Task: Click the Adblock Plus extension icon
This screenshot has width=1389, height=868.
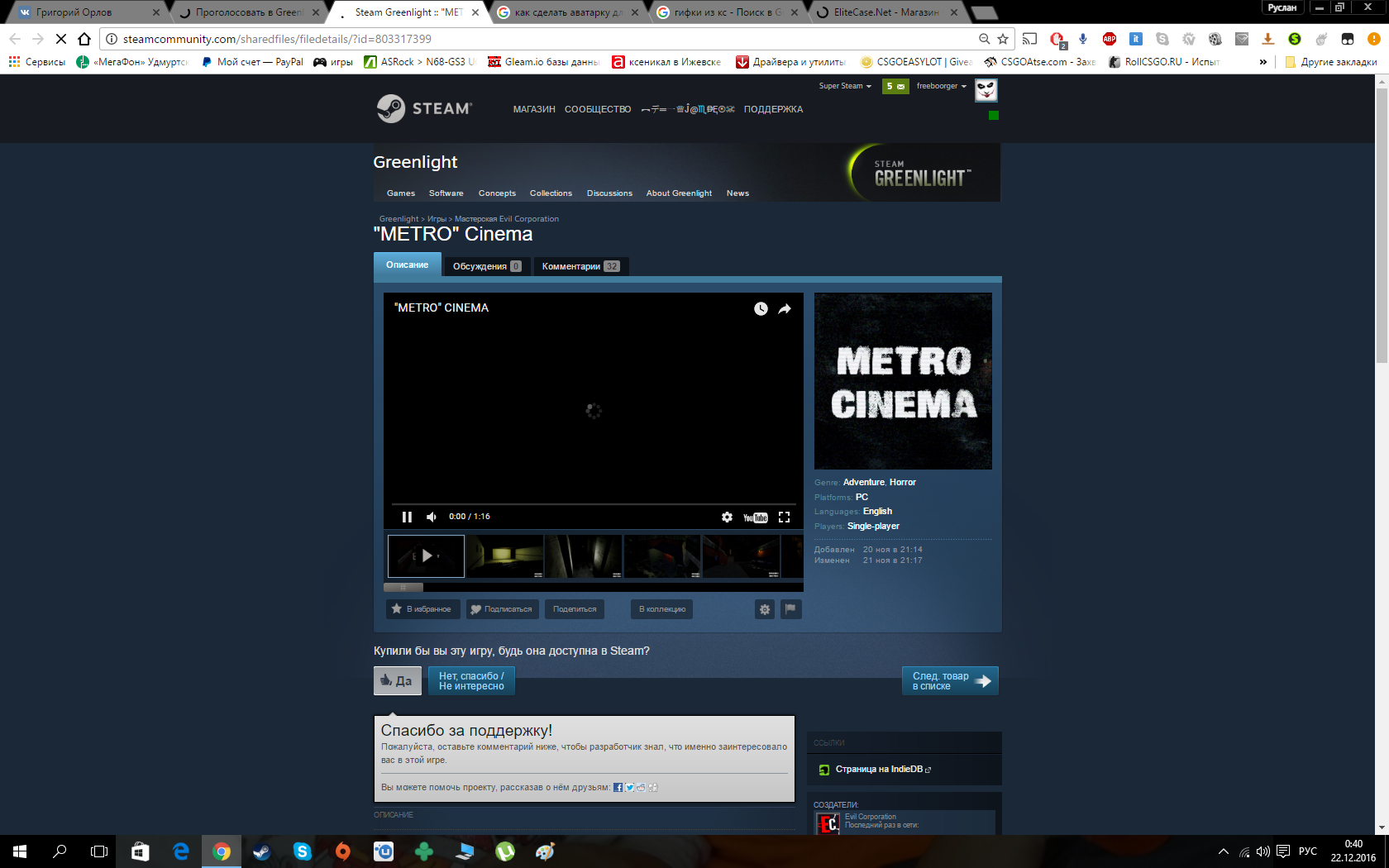Action: pos(1110,39)
